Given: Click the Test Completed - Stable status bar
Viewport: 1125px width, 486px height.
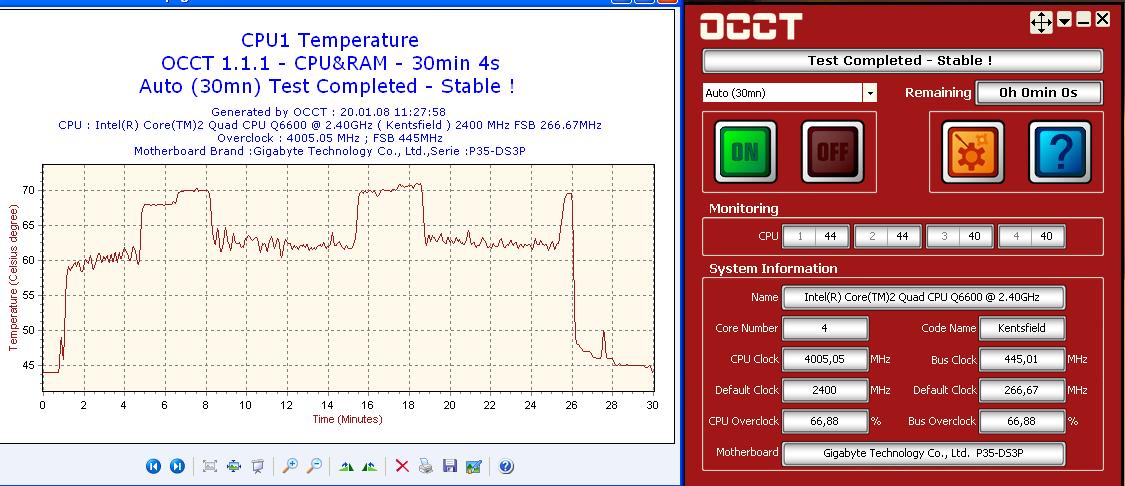Looking at the screenshot, I should coord(902,61).
